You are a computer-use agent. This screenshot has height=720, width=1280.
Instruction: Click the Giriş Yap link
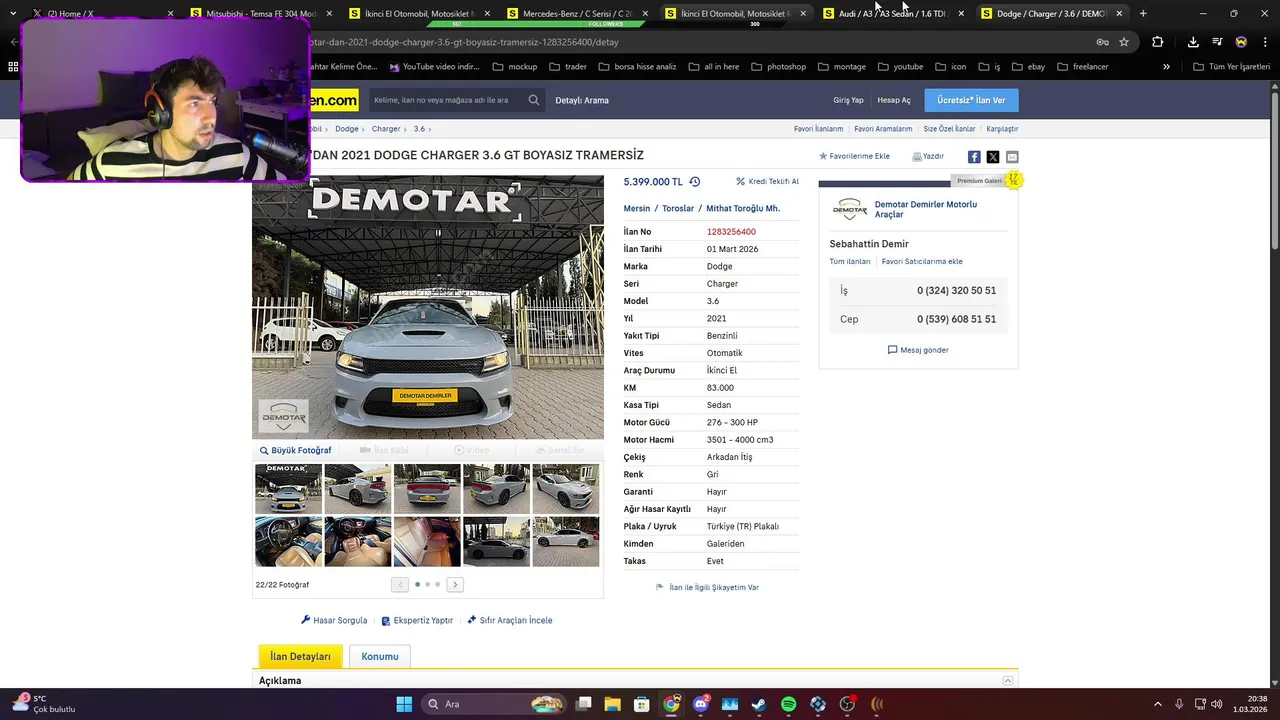848,100
